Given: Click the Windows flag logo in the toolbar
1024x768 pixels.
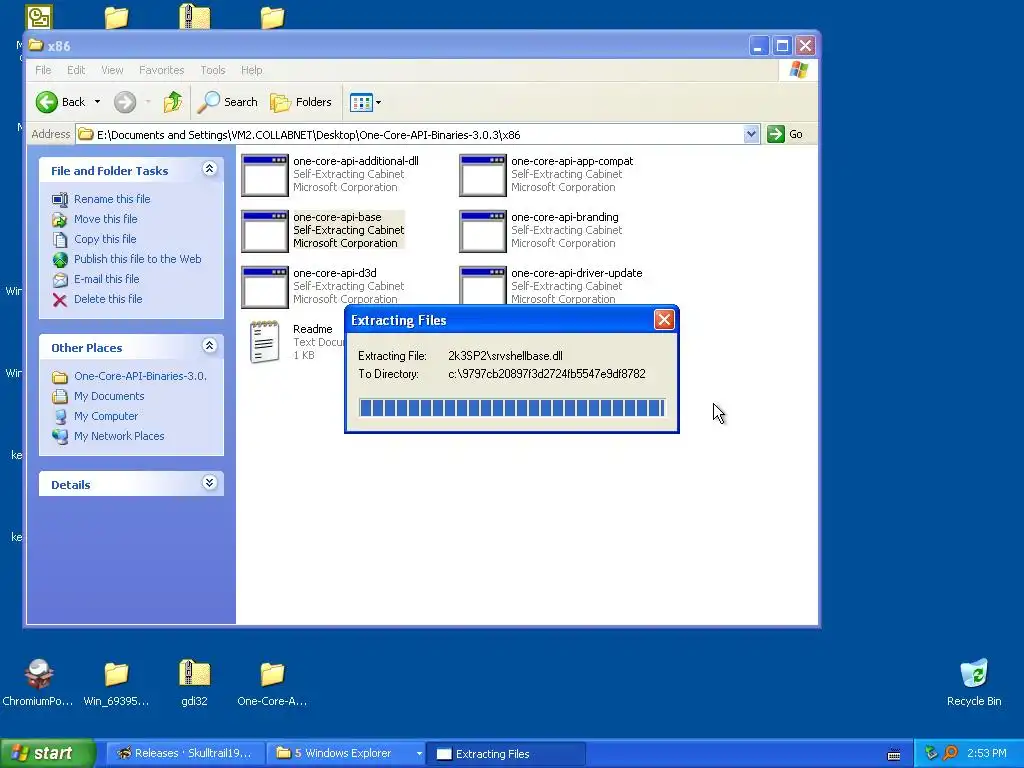Looking at the screenshot, I should point(798,70).
